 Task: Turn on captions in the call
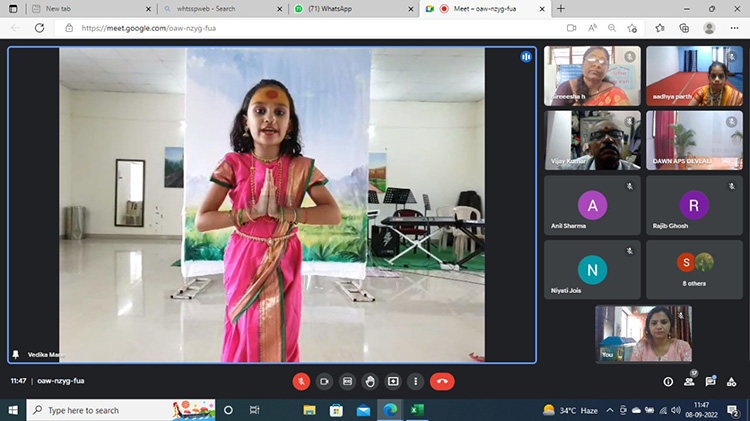347,381
